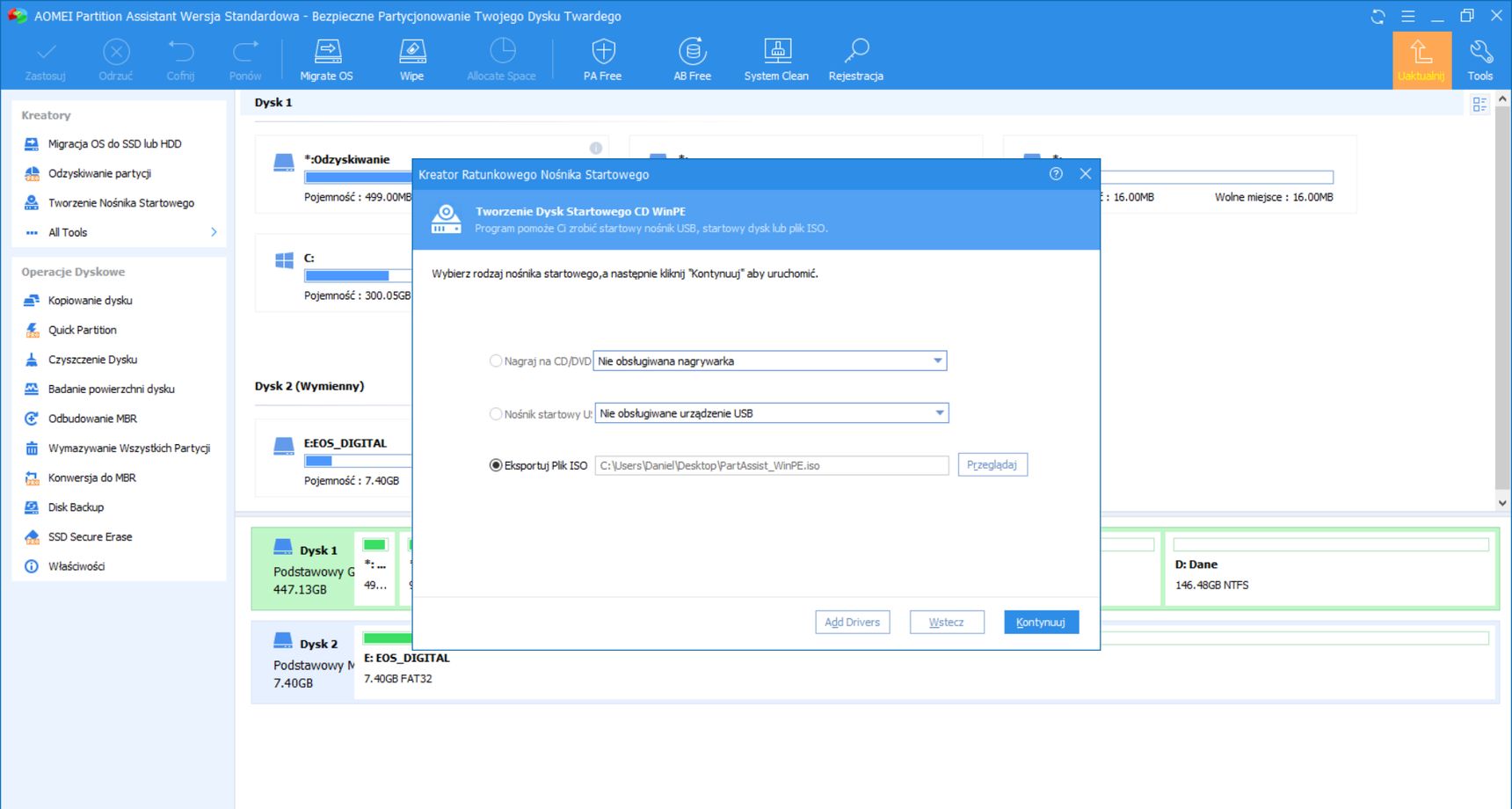Click the C: partition usage bar

pyautogui.click(x=358, y=275)
